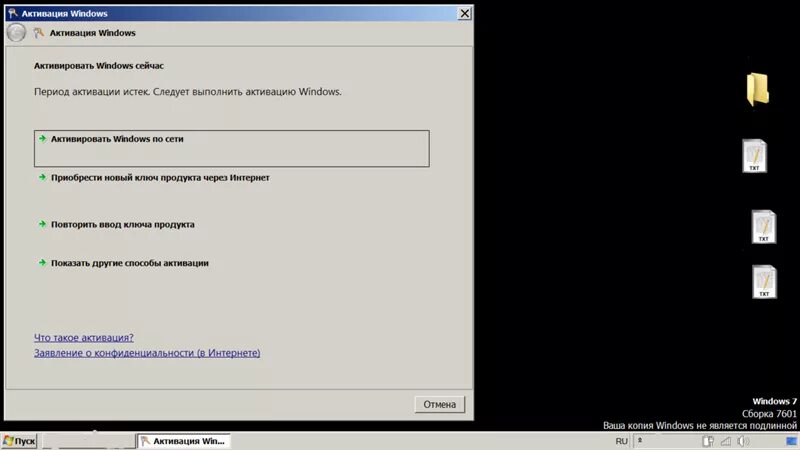
Task: Click the round back arrow in dialog header
Action: pyautogui.click(x=16, y=33)
